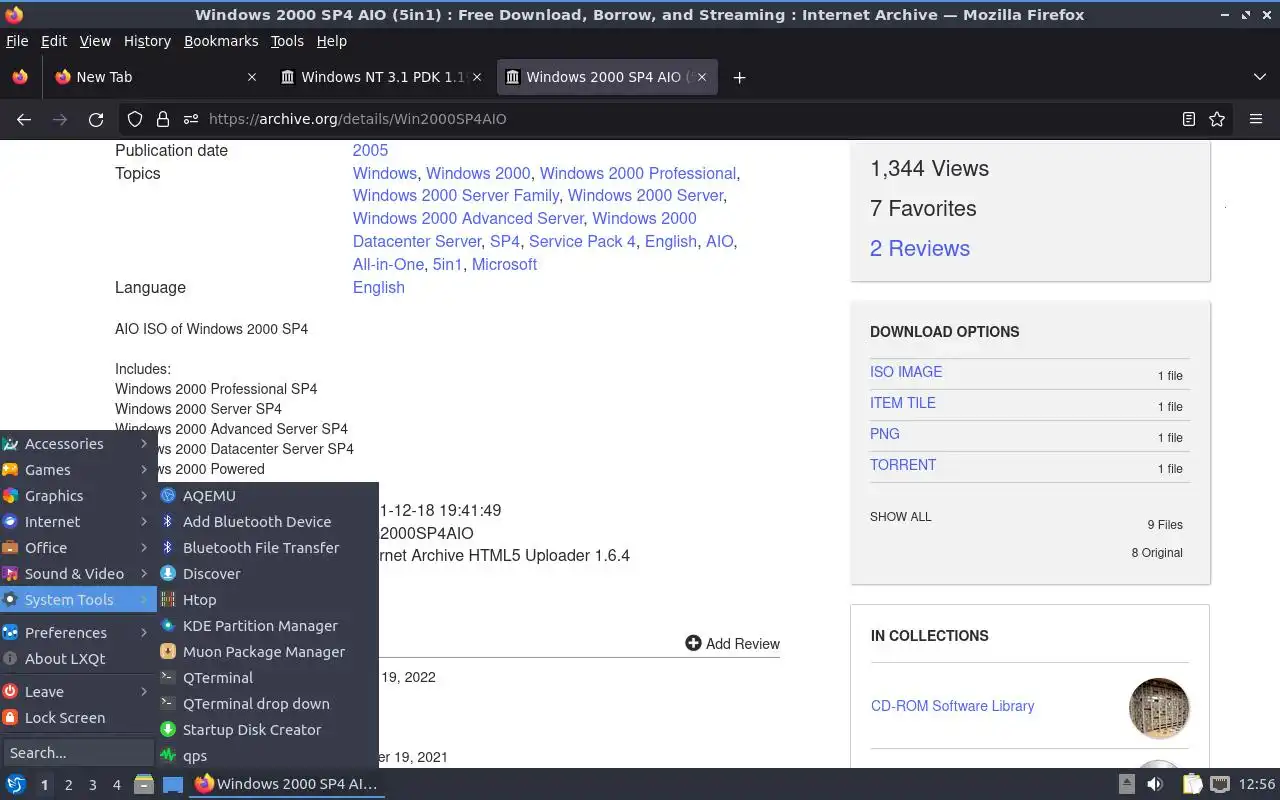Select About LXQt menu entry
Image resolution: width=1280 pixels, height=800 pixels.
(x=77, y=658)
